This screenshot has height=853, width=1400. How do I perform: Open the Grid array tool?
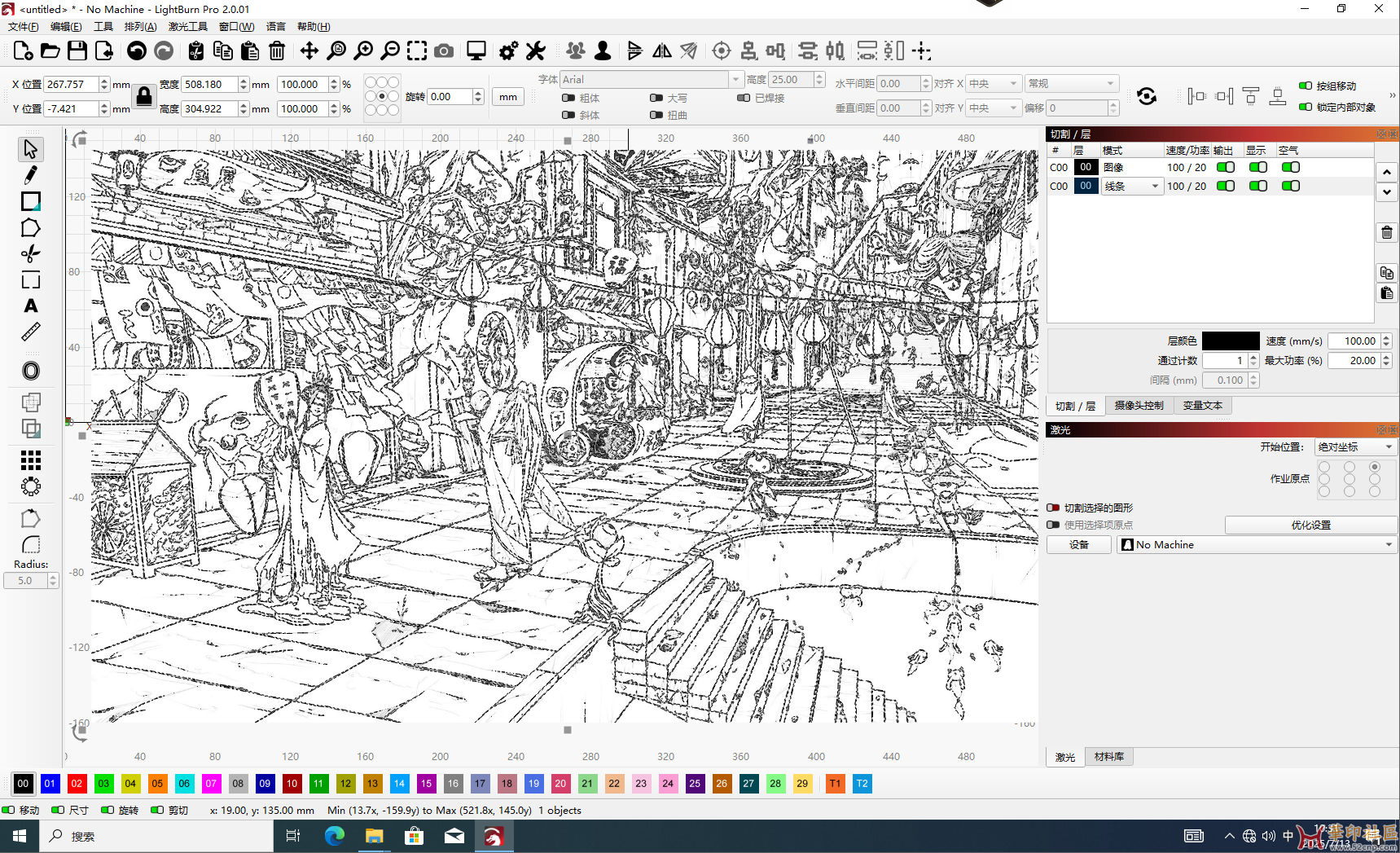tap(31, 460)
